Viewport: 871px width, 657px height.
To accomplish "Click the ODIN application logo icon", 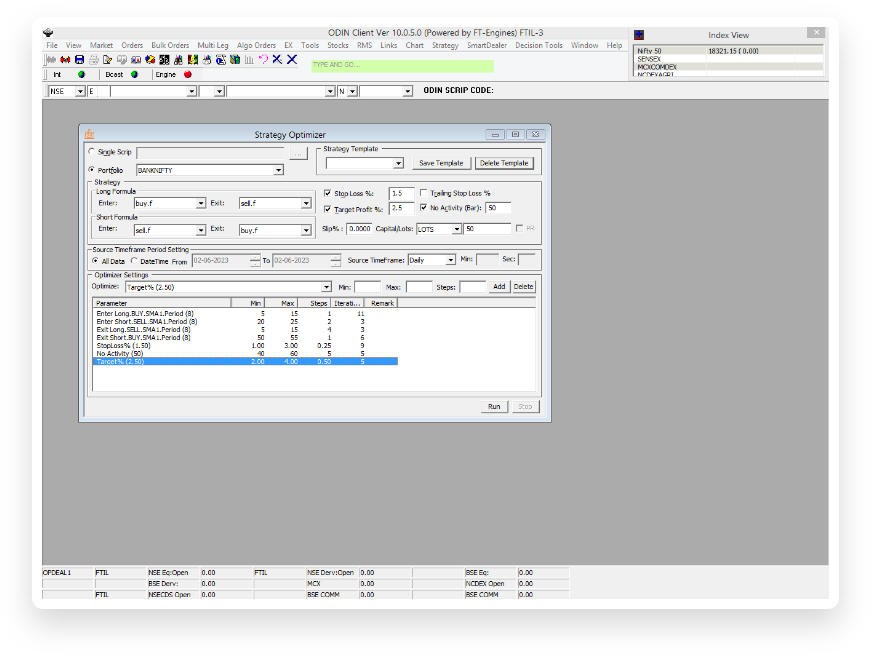I will (x=48, y=33).
